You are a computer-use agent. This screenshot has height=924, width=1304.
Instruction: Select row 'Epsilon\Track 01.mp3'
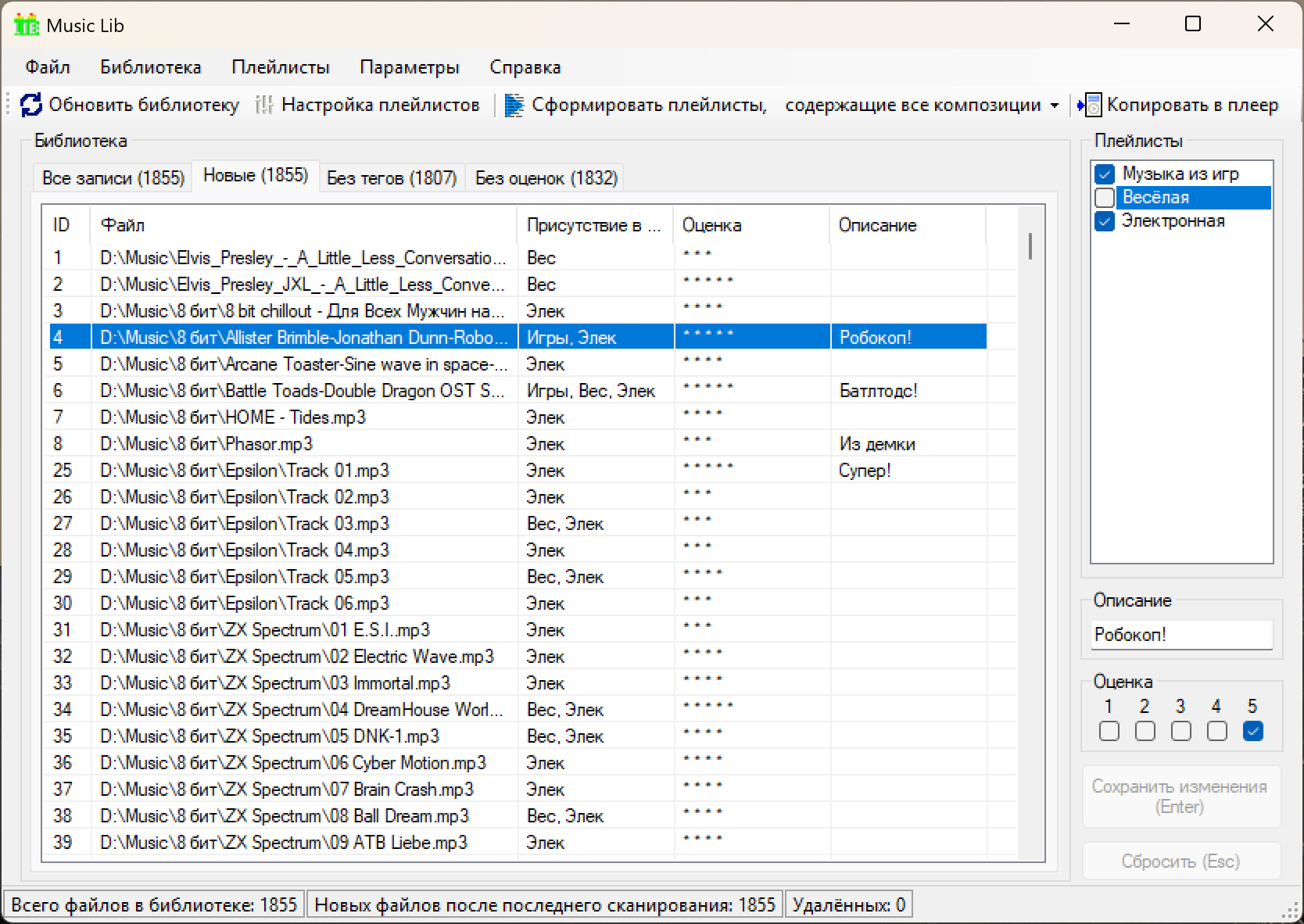(518, 471)
